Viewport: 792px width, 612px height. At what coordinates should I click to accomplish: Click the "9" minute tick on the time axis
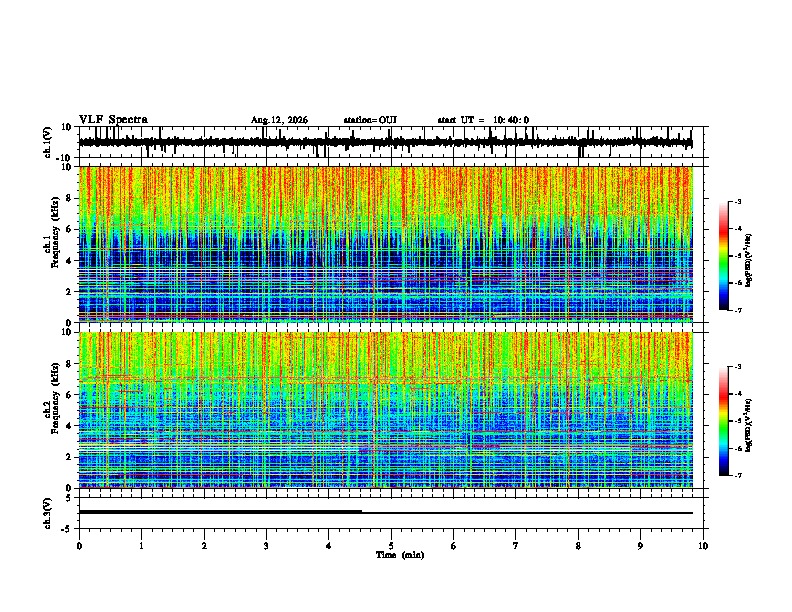tap(640, 546)
